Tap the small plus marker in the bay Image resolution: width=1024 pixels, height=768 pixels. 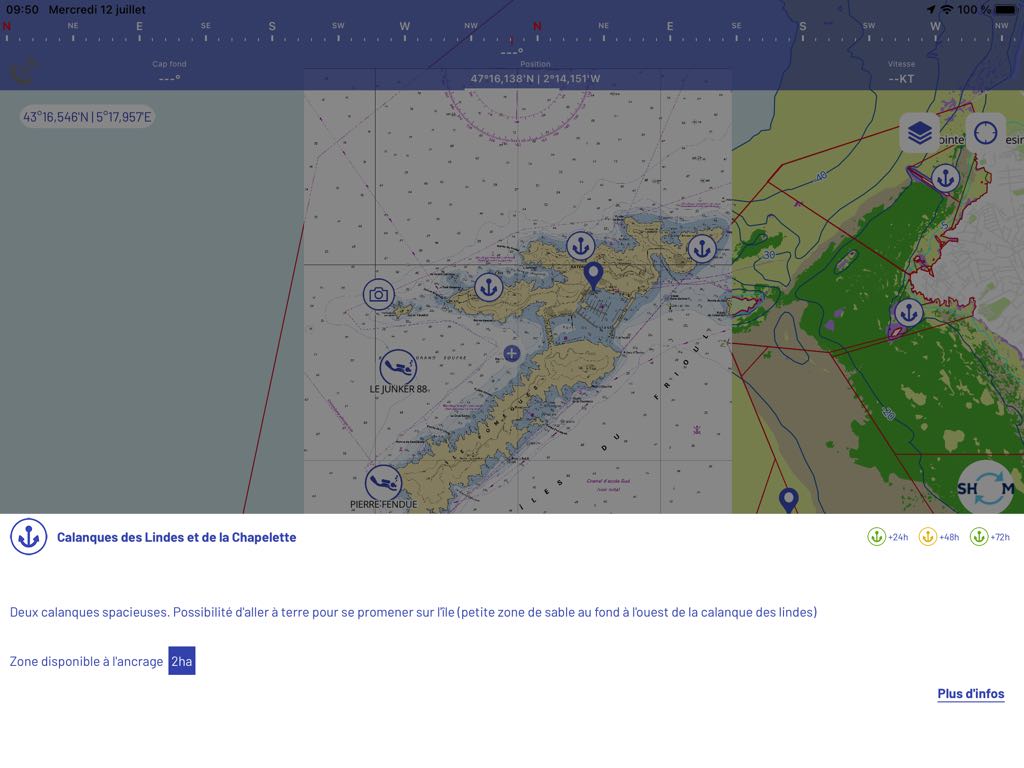512,353
